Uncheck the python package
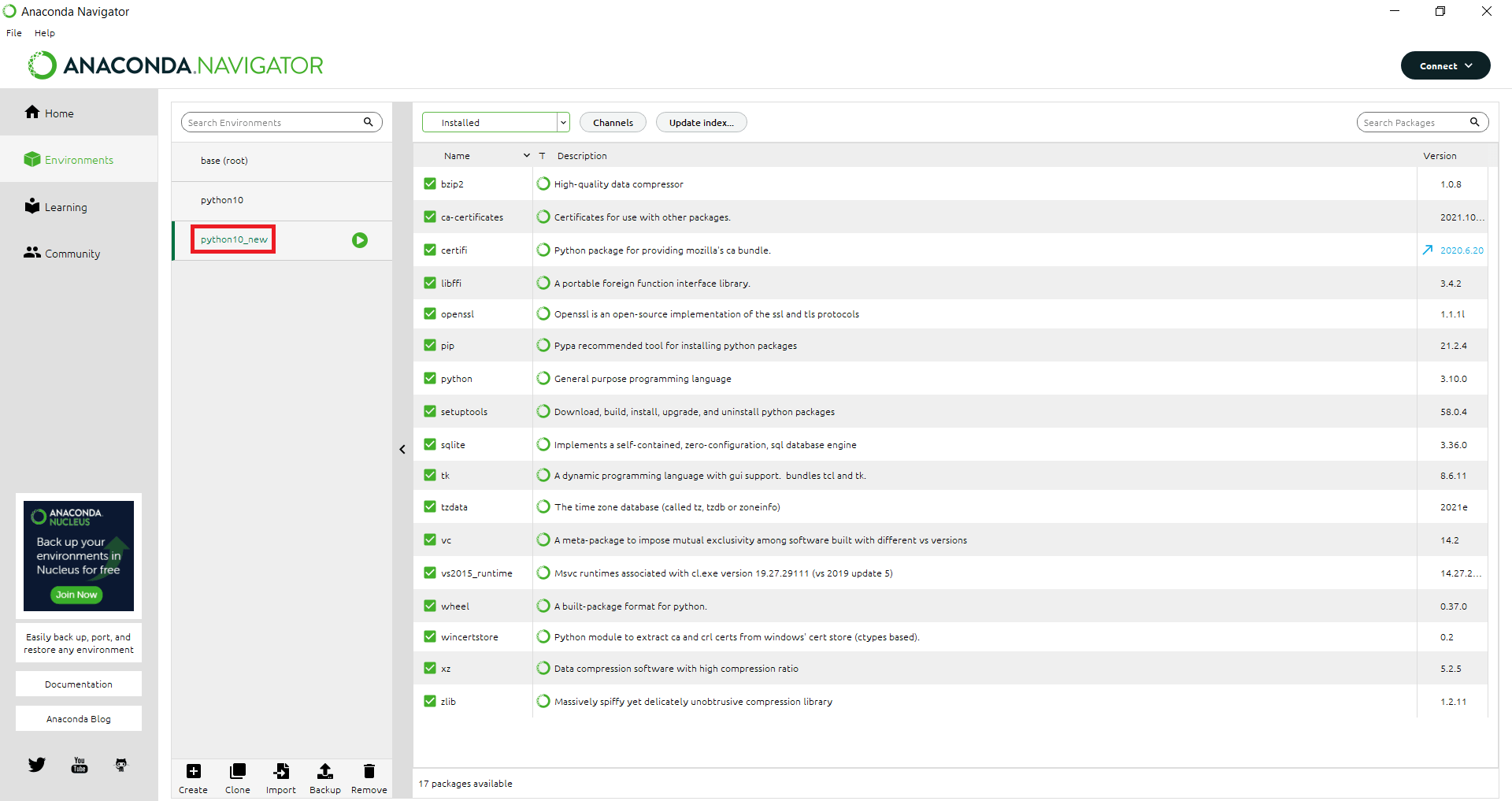The image size is (1512, 801). [x=429, y=378]
